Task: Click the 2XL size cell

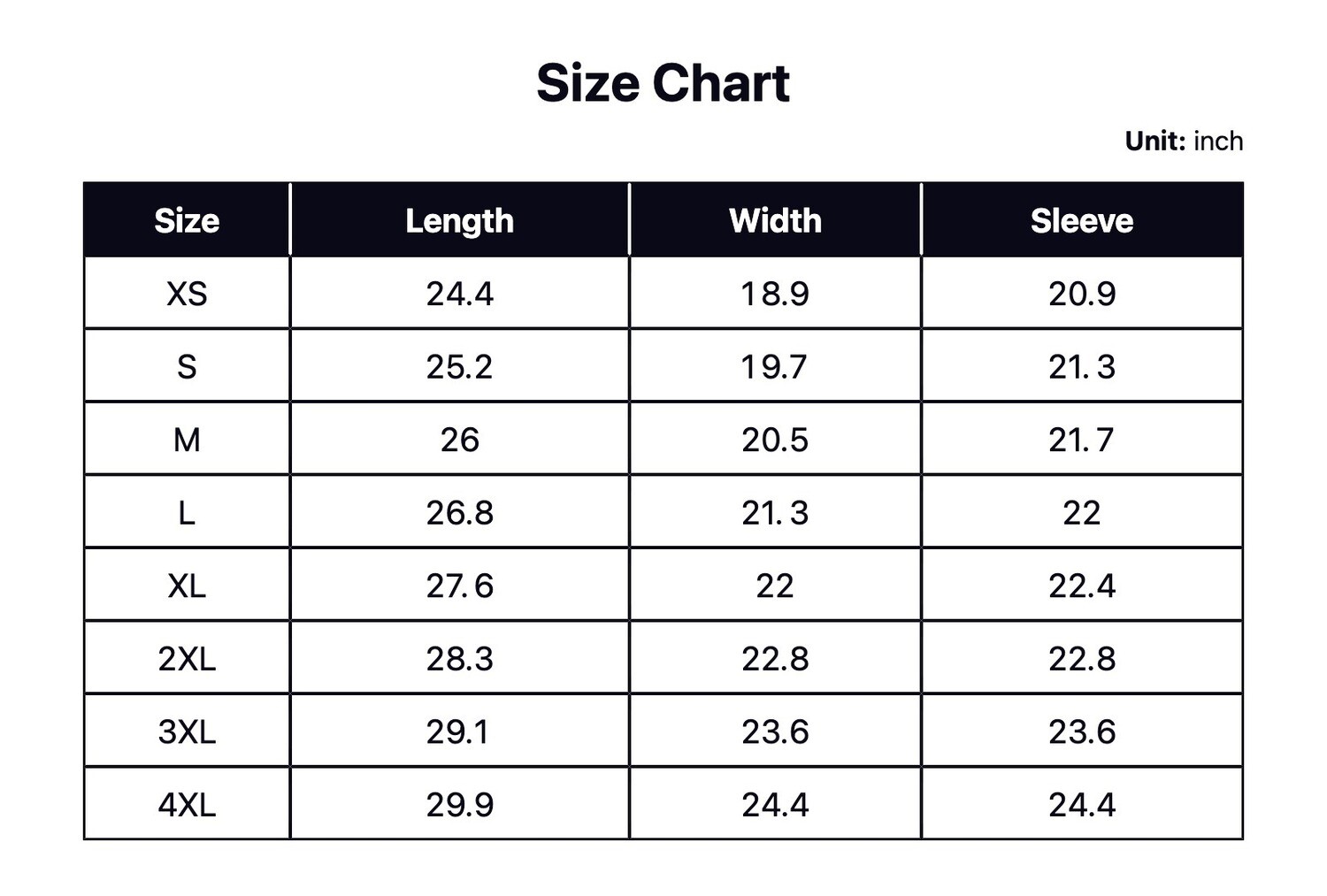Action: click(x=187, y=659)
